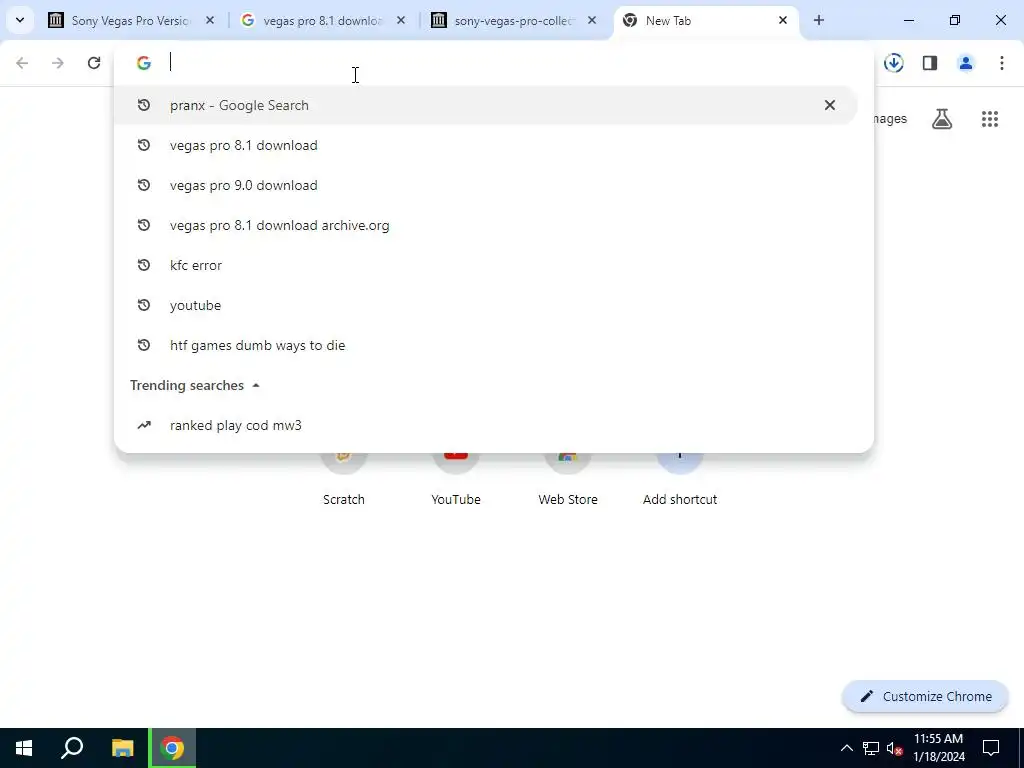Select the New Tab tab

click(x=705, y=20)
